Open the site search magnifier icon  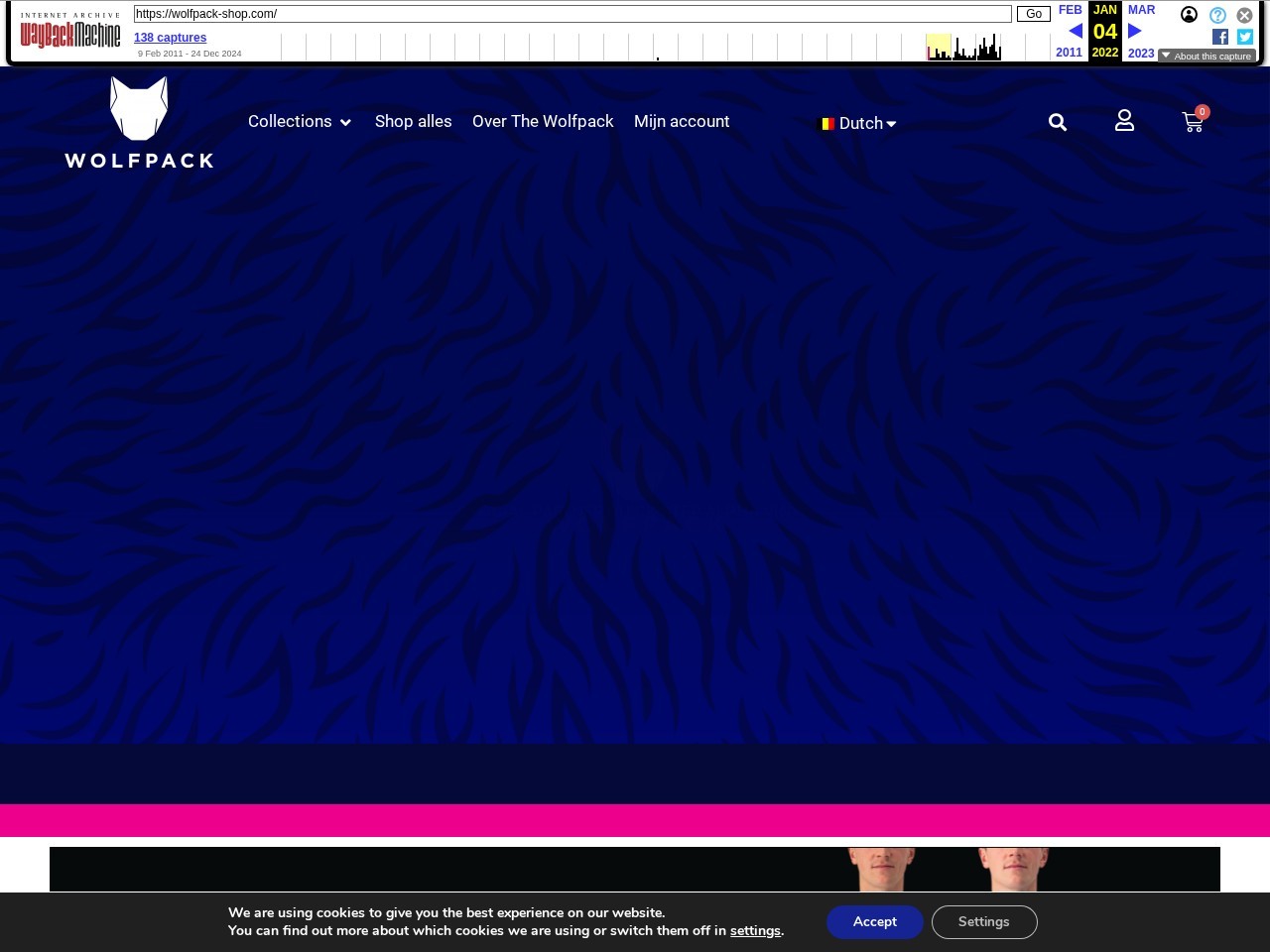click(x=1058, y=122)
